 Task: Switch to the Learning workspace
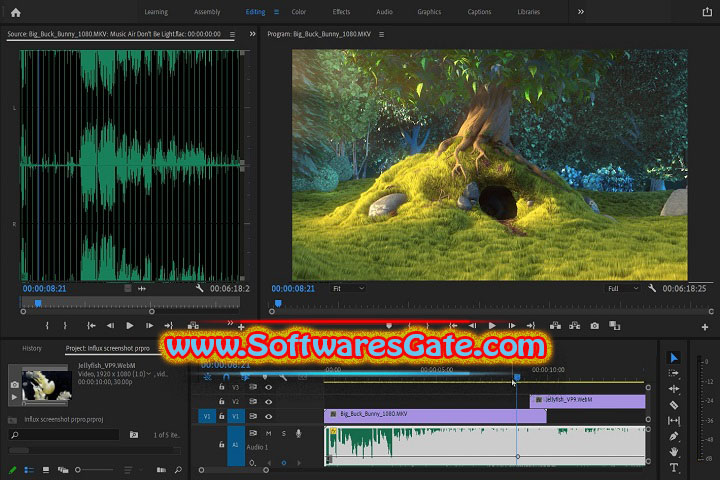click(x=156, y=12)
